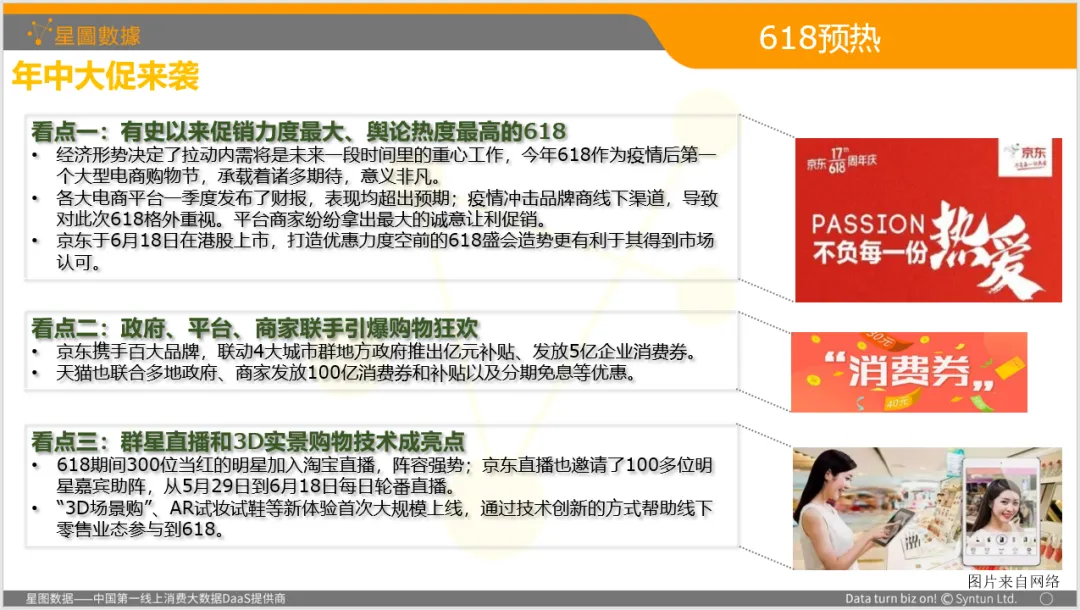Click the 图片来自网络 image credit caption
The height and width of the screenshot is (610, 1080).
(1013, 581)
